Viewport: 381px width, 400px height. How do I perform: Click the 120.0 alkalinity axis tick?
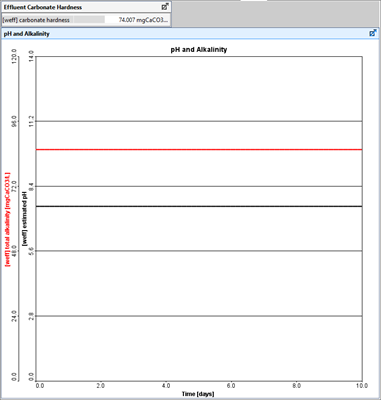tap(14, 56)
